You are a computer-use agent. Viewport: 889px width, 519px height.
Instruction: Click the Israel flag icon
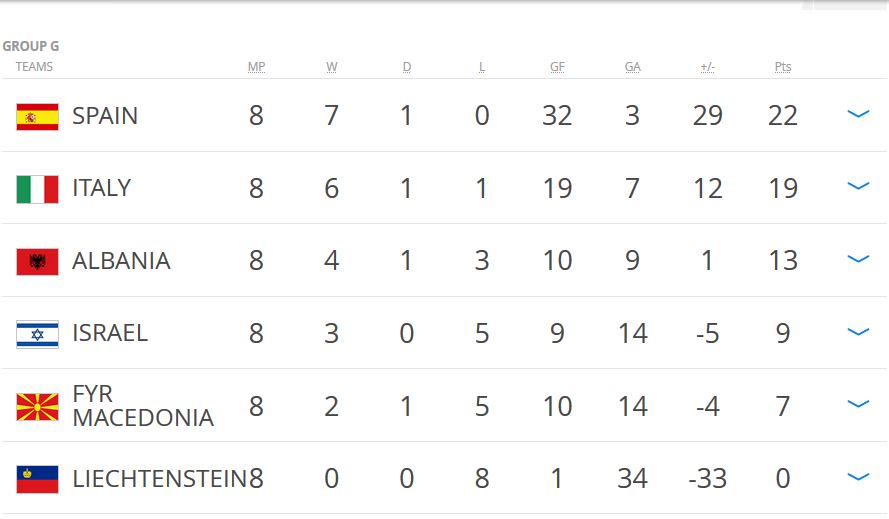(x=37, y=334)
